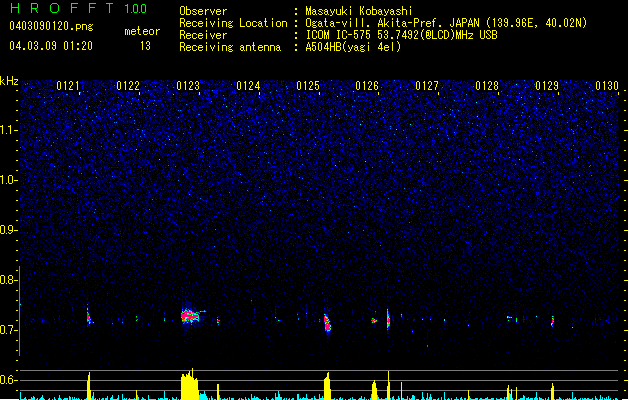Click the 0126 time marker
This screenshot has width=629, height=400.
[367, 86]
